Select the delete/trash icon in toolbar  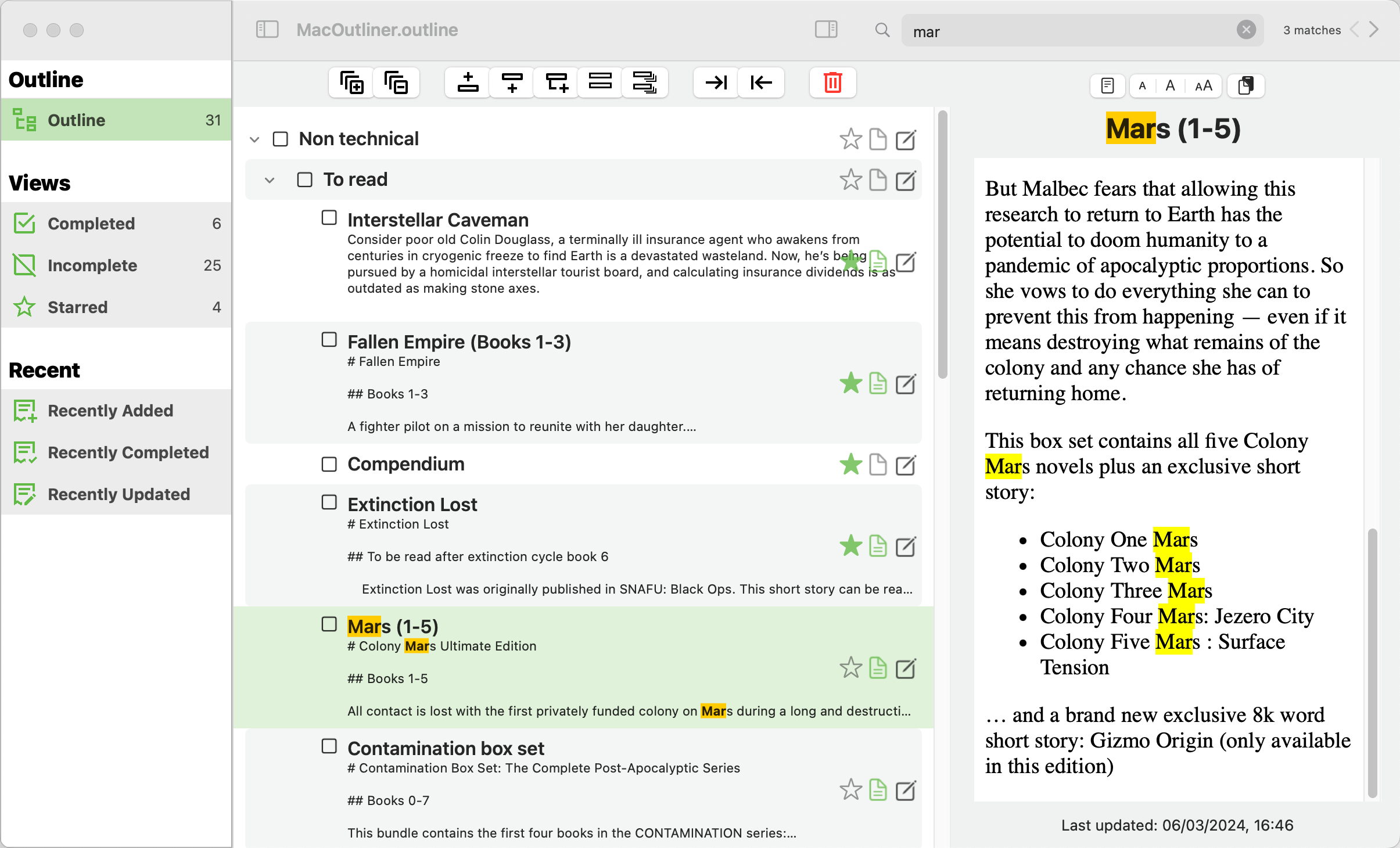832,83
